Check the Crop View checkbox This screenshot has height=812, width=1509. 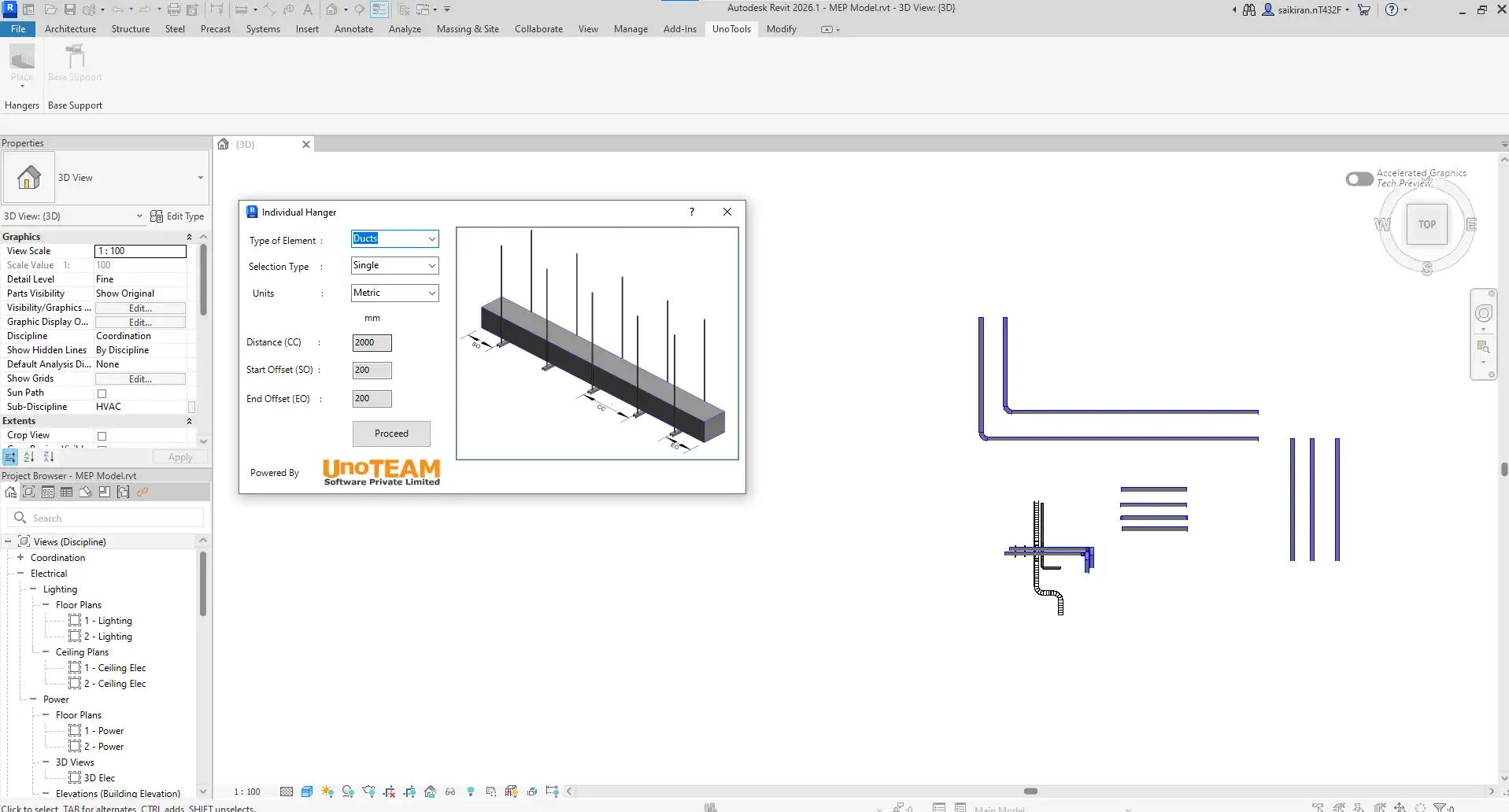pos(102,436)
